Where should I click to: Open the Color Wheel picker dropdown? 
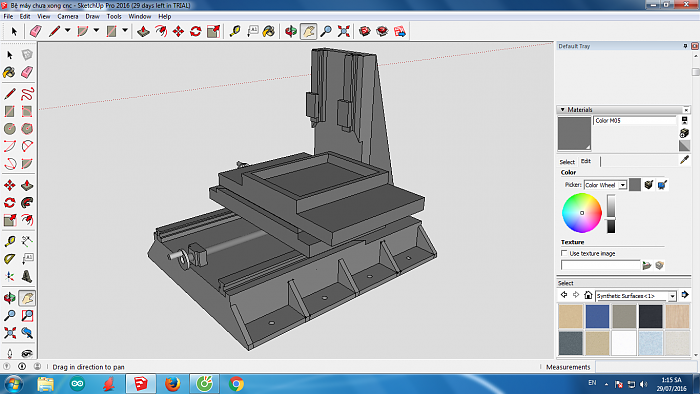click(x=622, y=185)
